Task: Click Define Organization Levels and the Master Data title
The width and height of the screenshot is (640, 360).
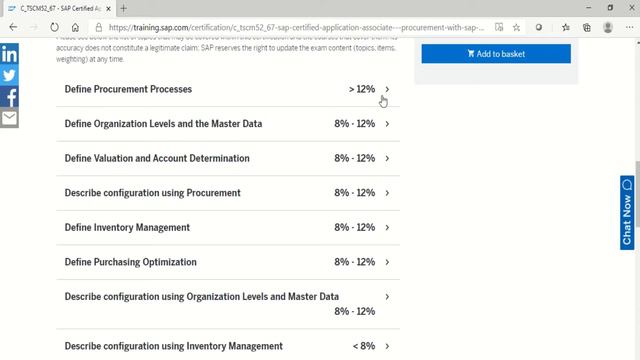Action: tap(163, 124)
